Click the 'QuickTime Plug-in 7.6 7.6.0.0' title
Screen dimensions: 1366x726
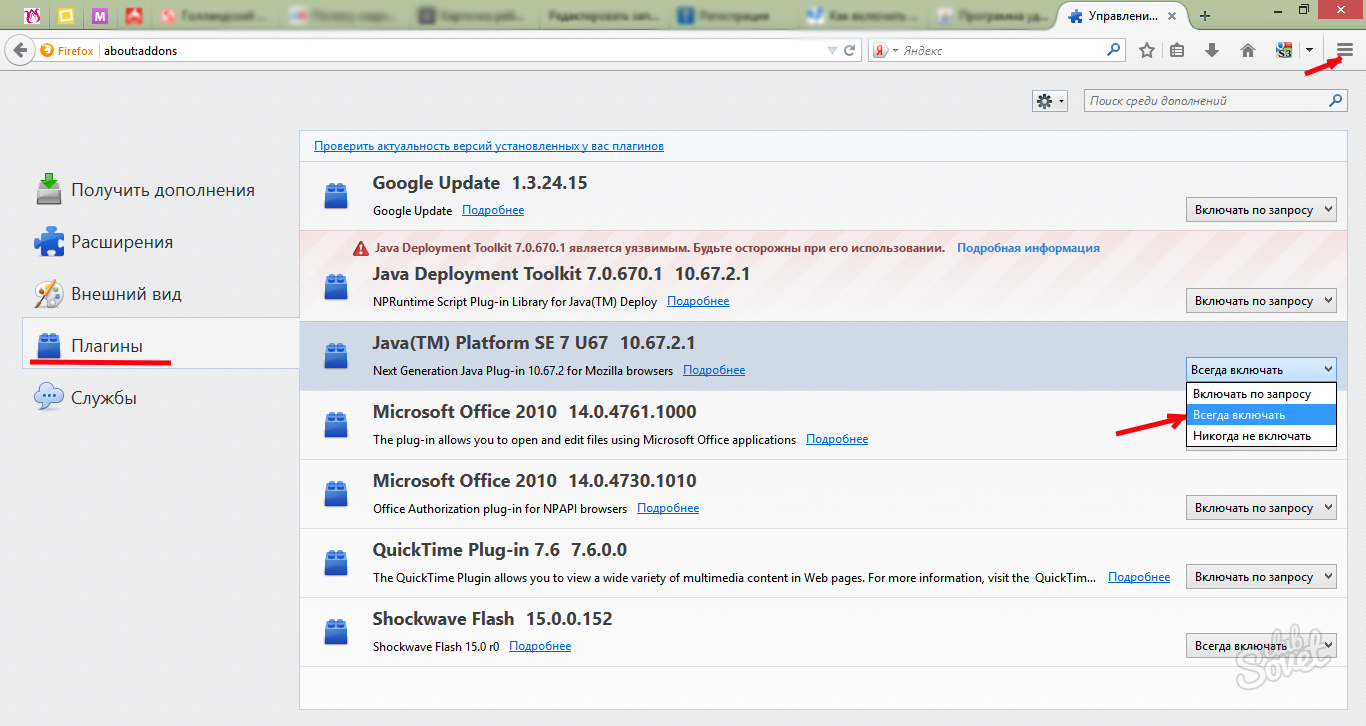click(500, 550)
